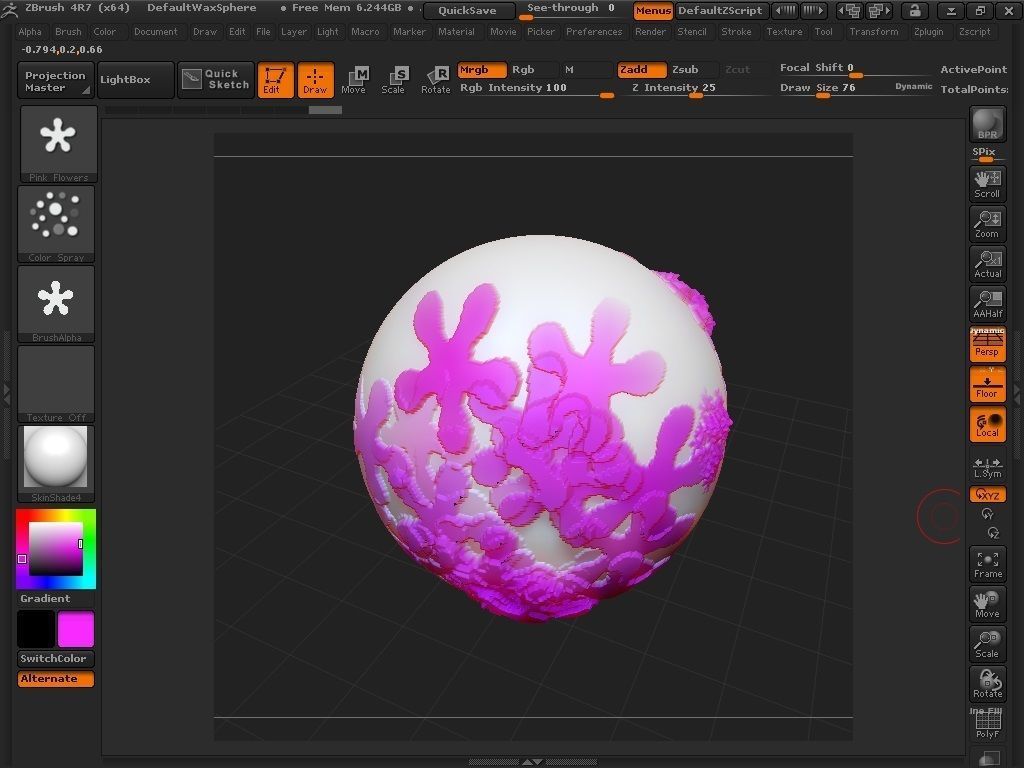1024x768 pixels.
Task: Open Projection Master
Action: (x=56, y=80)
